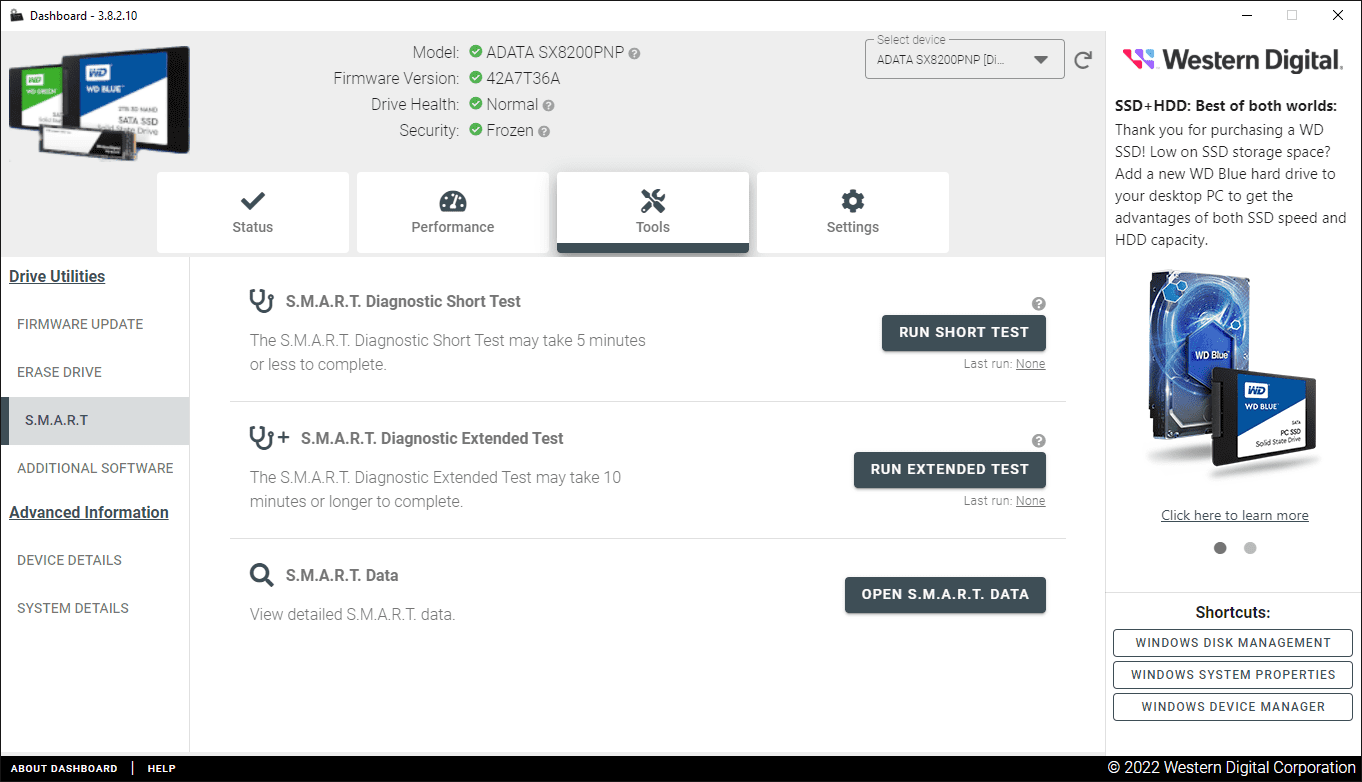Open the Settings tab
The height and width of the screenshot is (782, 1362).
(853, 212)
